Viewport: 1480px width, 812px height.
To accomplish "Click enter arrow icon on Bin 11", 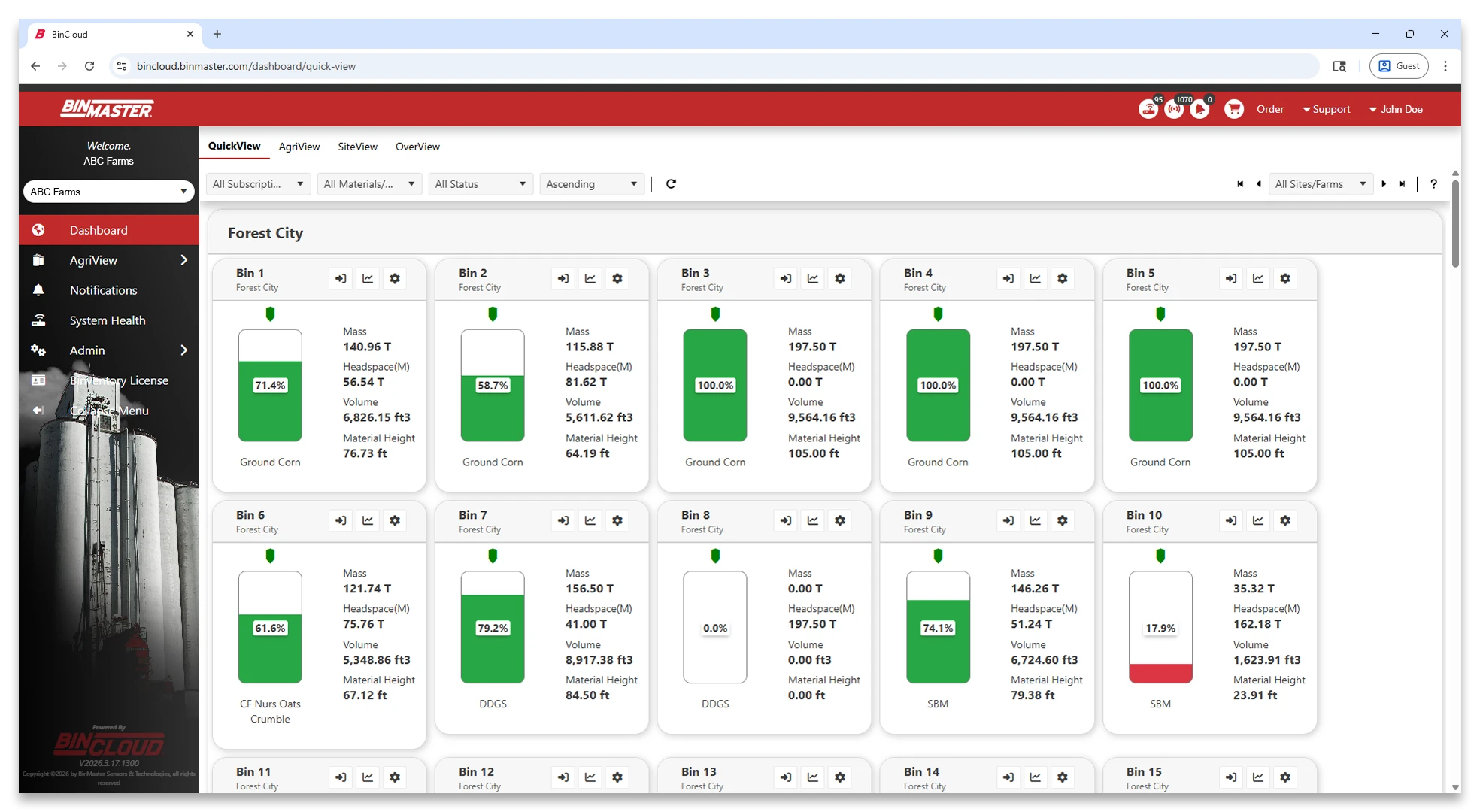I will coord(341,777).
